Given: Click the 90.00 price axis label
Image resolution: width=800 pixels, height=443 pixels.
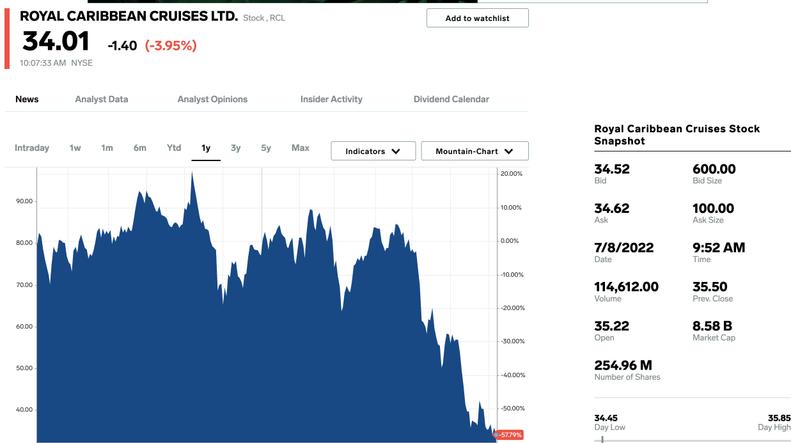Looking at the screenshot, I should [24, 201].
